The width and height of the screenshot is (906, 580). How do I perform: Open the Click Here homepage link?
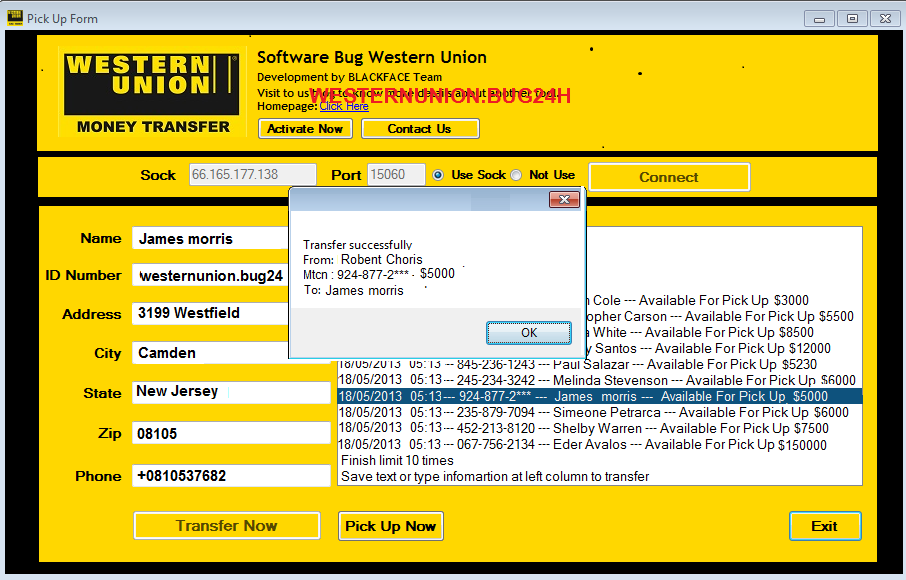tap(344, 106)
